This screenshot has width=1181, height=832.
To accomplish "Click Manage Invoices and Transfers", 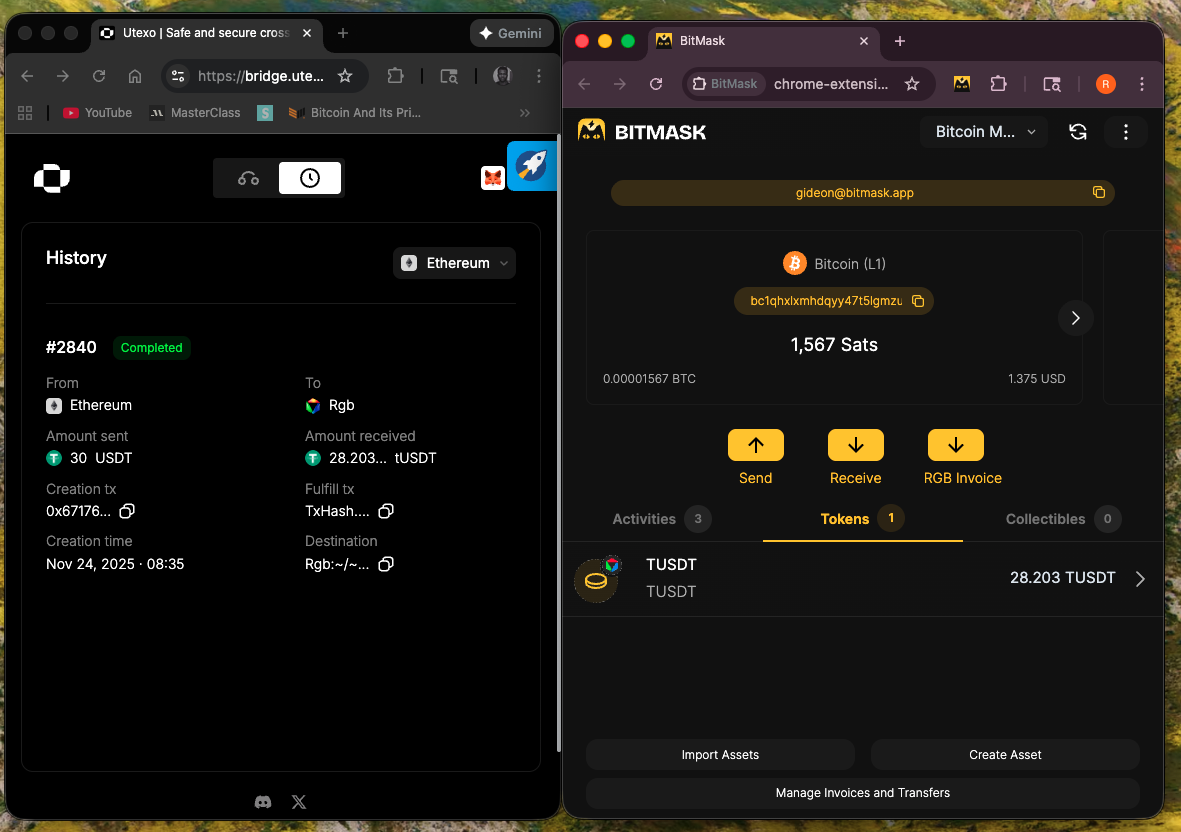I will pyautogui.click(x=862, y=793).
